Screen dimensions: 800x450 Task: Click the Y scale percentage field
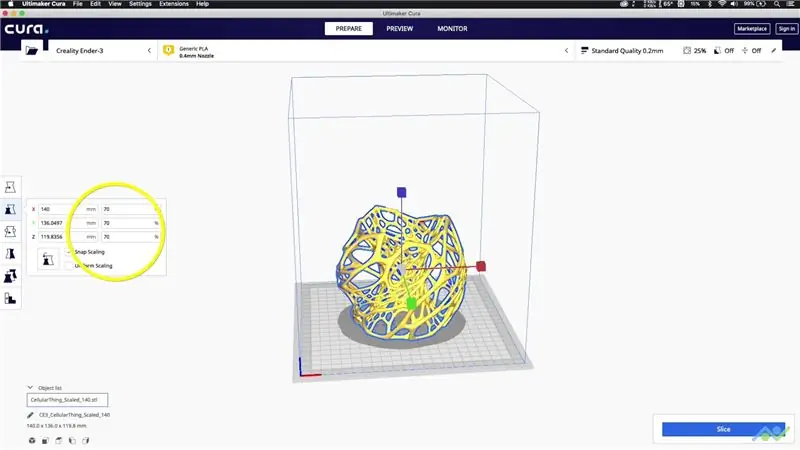[x=131, y=223]
